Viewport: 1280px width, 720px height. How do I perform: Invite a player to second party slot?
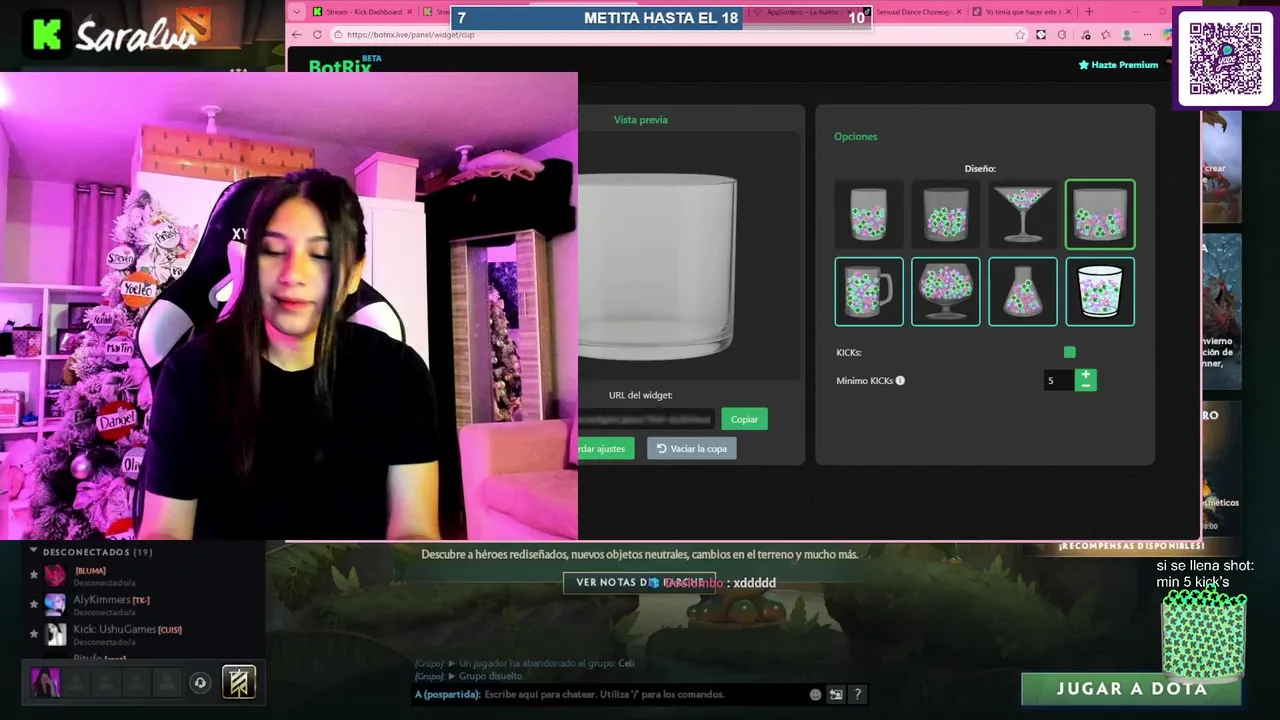(76, 682)
